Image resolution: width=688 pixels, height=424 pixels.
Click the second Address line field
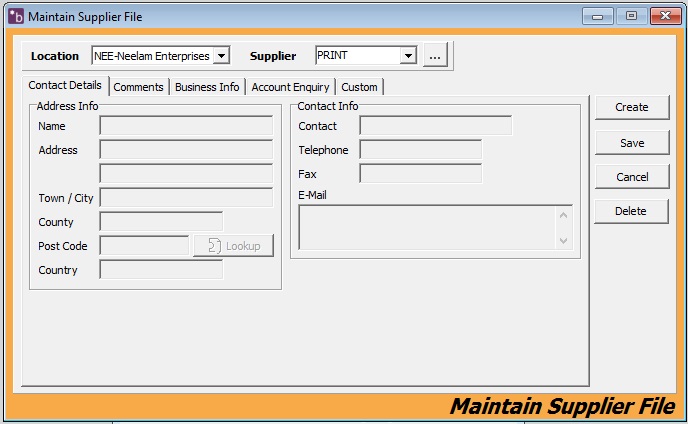pos(186,173)
